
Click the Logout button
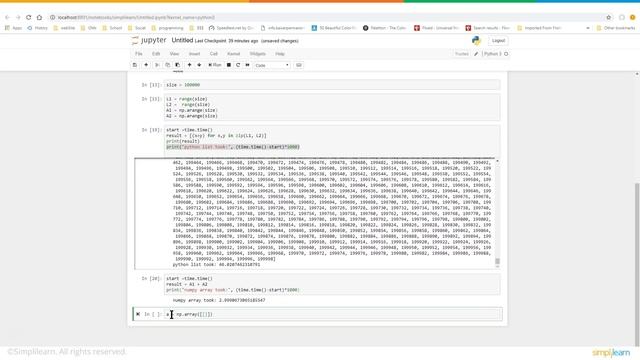click(498, 40)
